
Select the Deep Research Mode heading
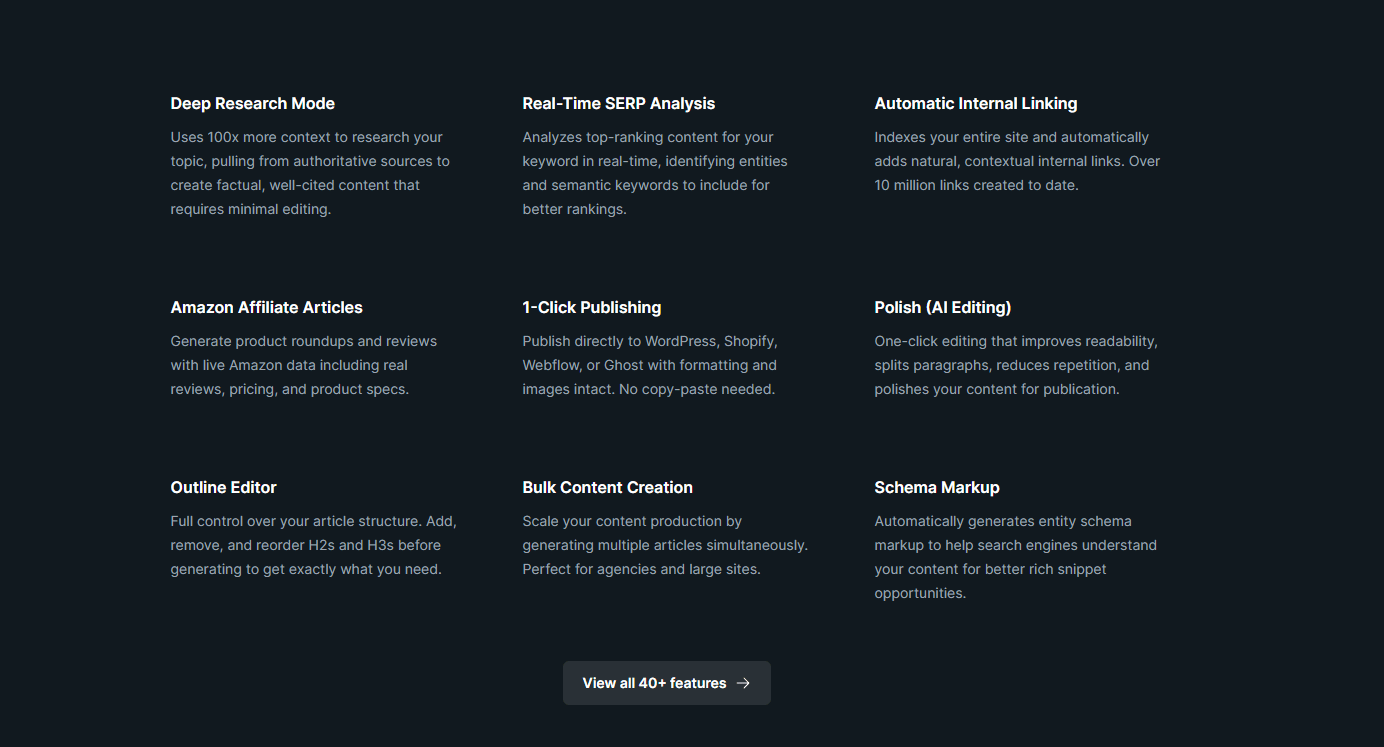click(x=253, y=104)
